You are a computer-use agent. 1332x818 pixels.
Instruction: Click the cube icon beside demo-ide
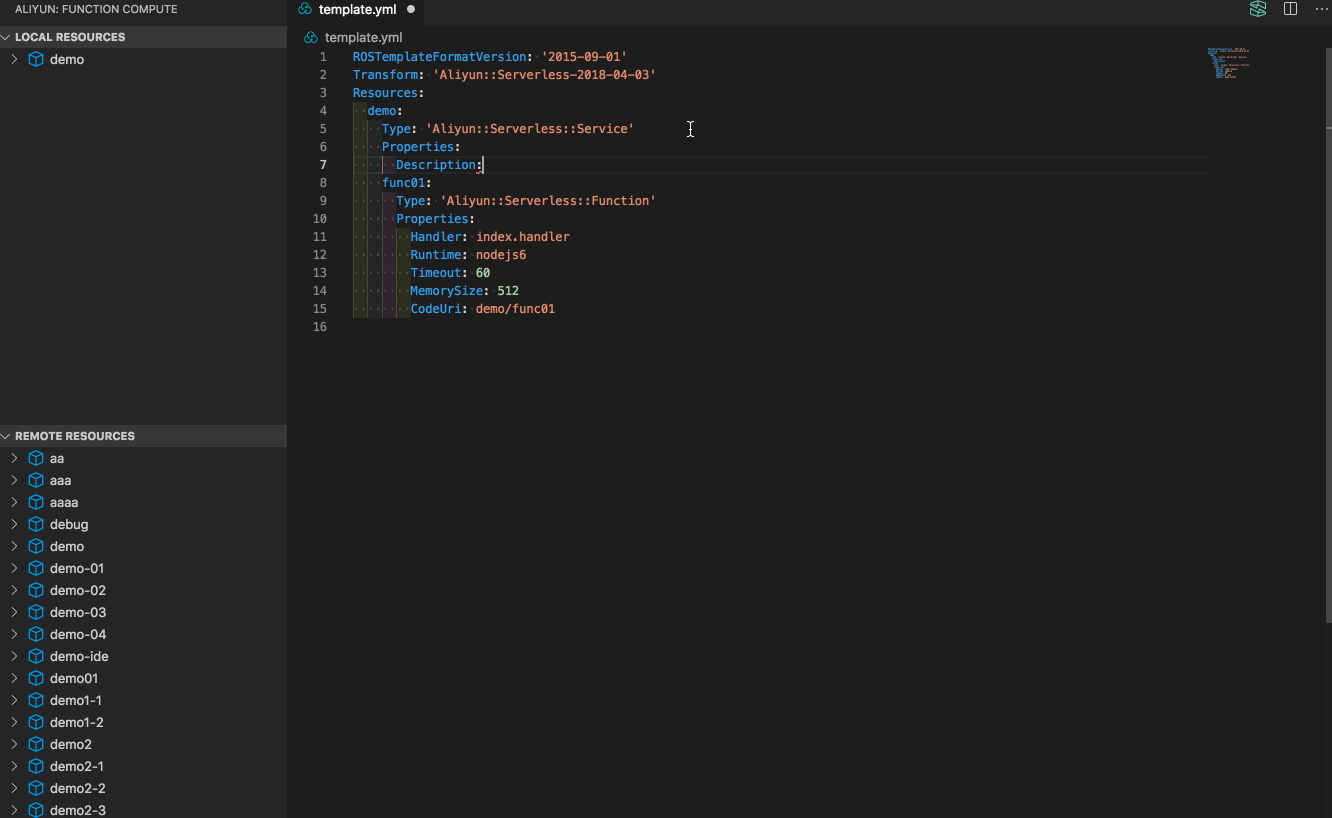click(36, 656)
